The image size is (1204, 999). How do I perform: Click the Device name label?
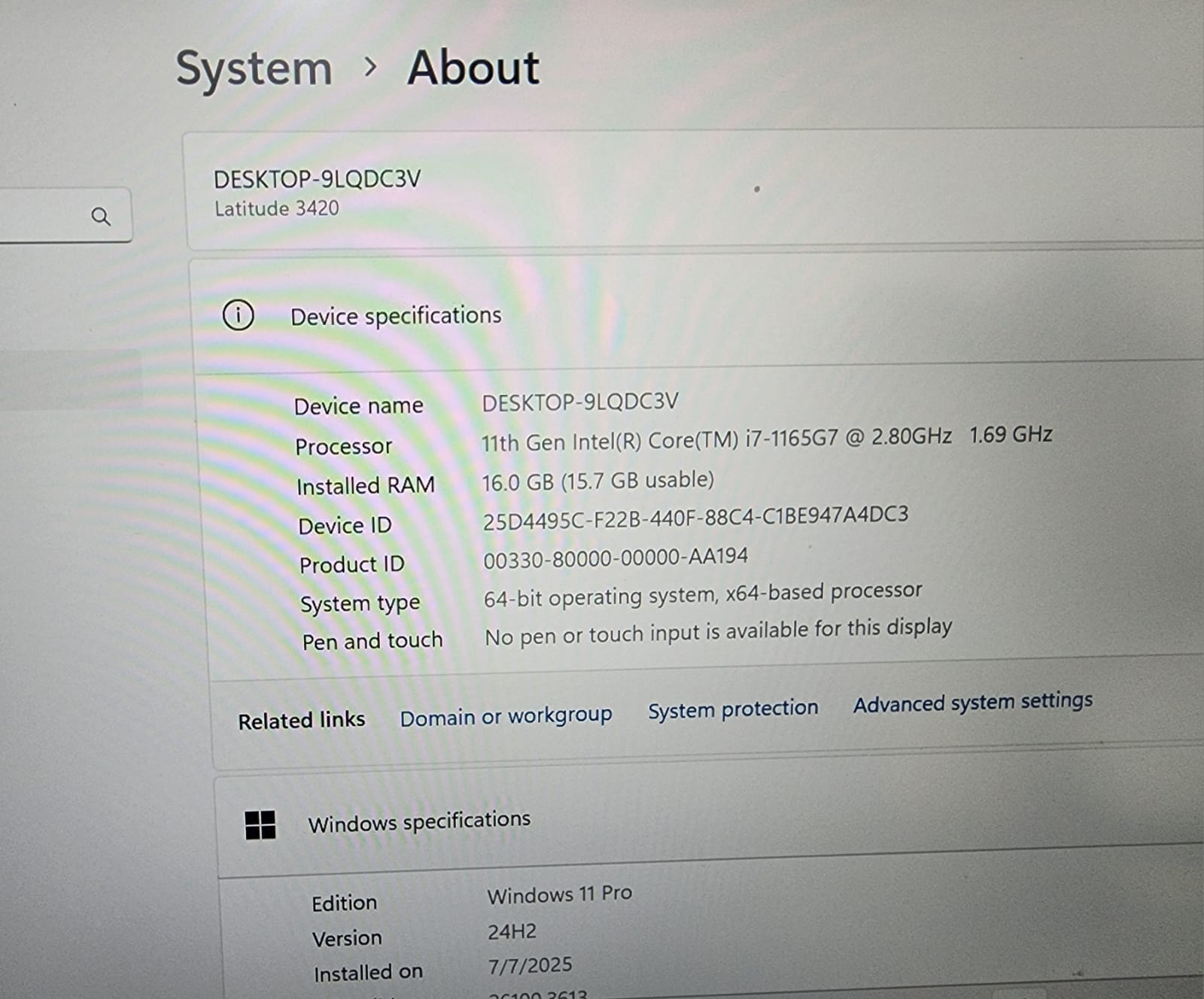click(x=359, y=406)
